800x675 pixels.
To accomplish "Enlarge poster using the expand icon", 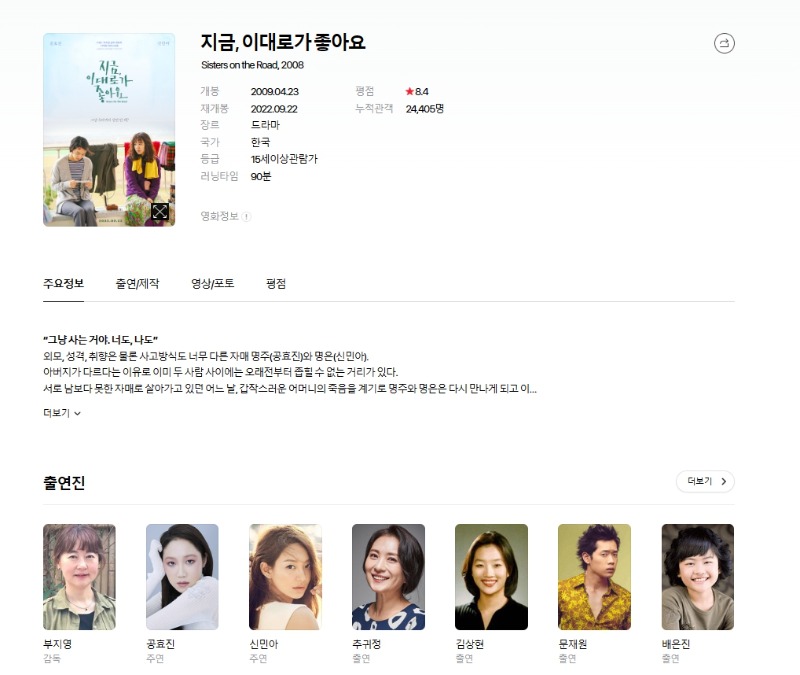I will point(160,211).
